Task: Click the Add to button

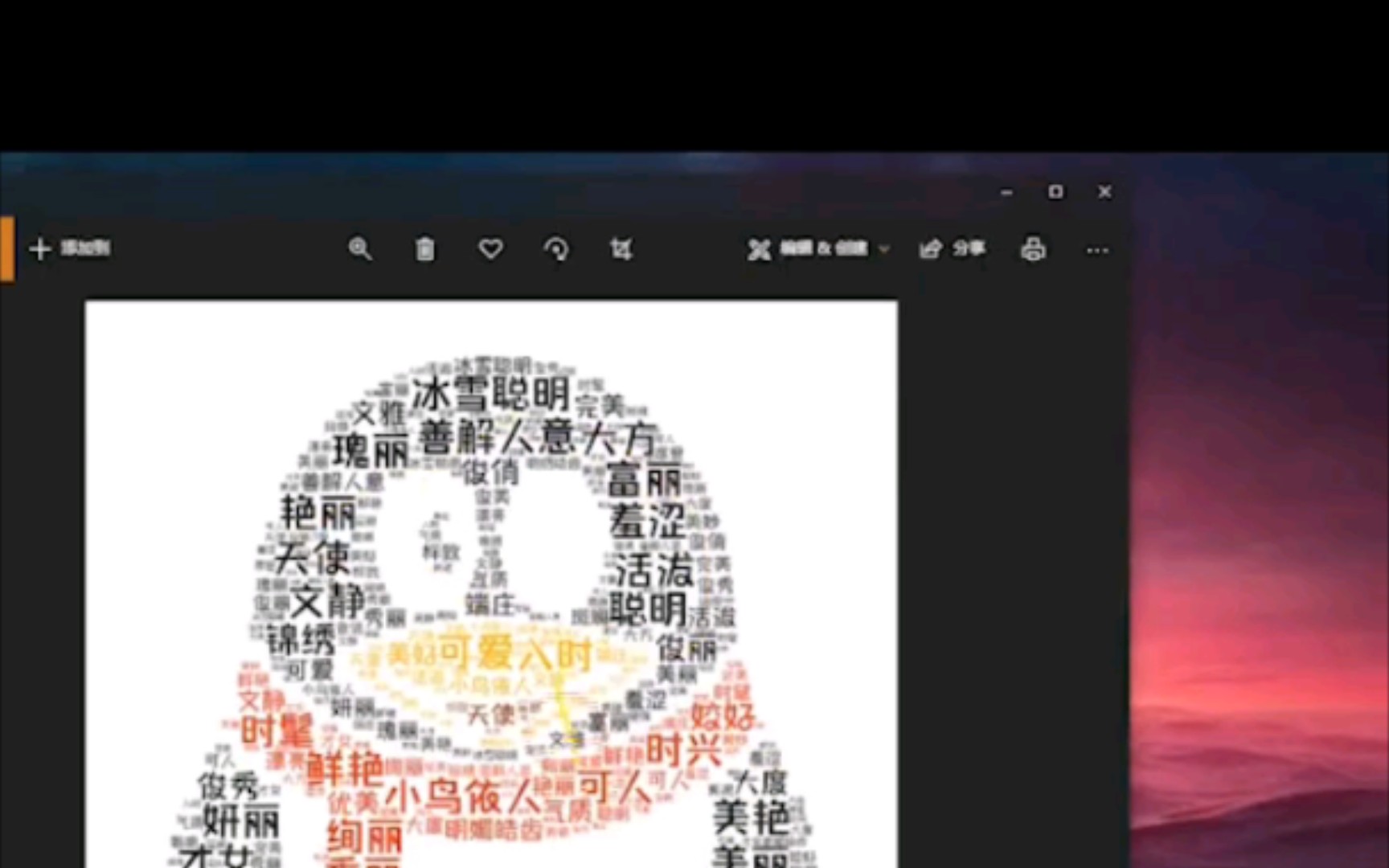Action: coord(70,248)
